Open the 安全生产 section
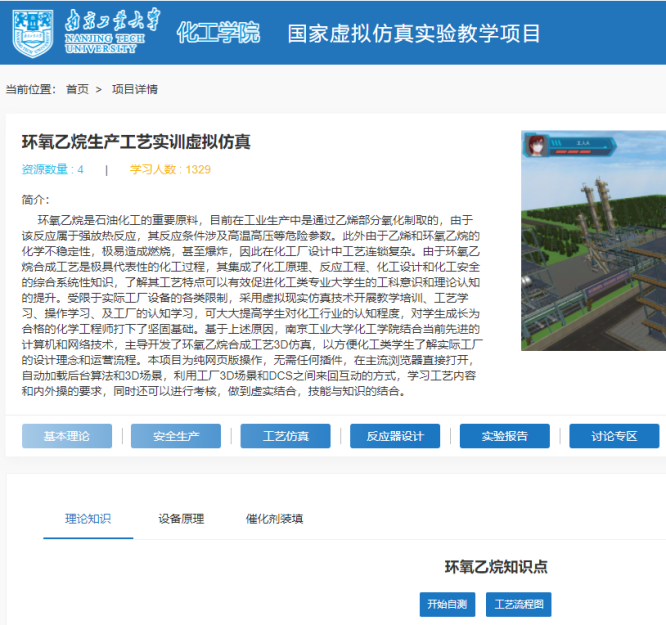This screenshot has width=666, height=625. coord(176,436)
